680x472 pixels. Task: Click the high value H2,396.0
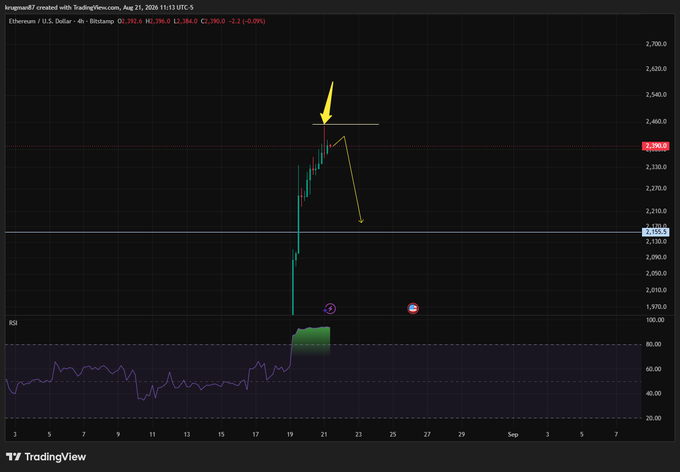tap(158, 21)
